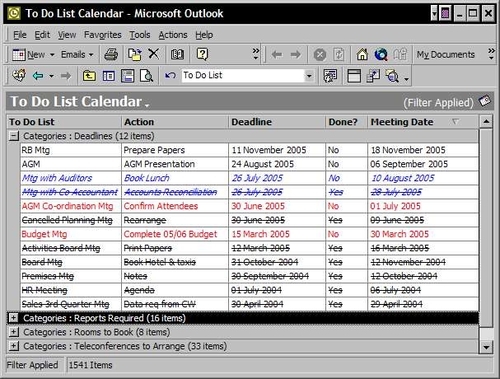
Task: Open the To Do List Calendar folder dropdown
Action: (147, 105)
